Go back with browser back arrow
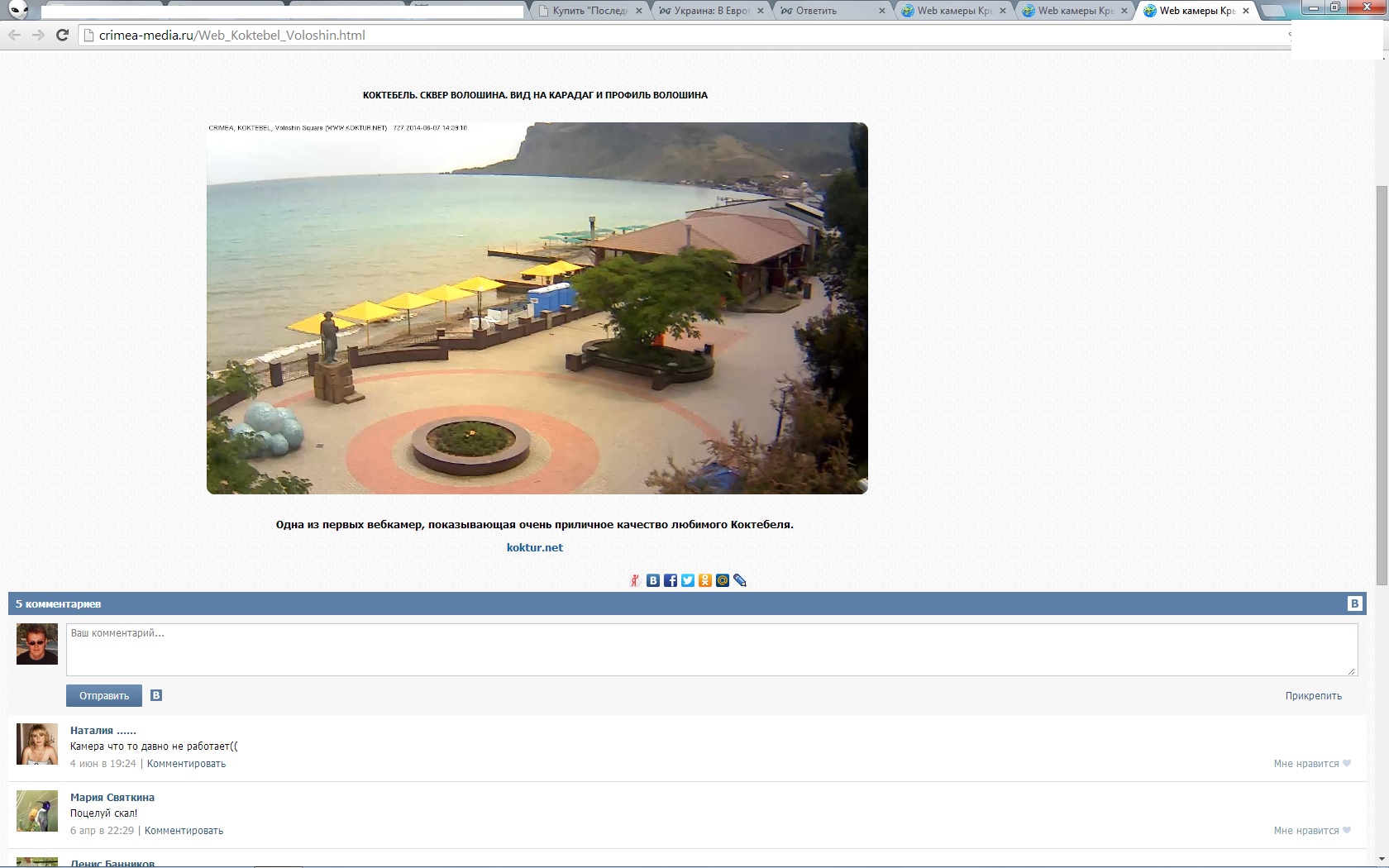Screen dimensions: 1389x868 pyautogui.click(x=14, y=35)
